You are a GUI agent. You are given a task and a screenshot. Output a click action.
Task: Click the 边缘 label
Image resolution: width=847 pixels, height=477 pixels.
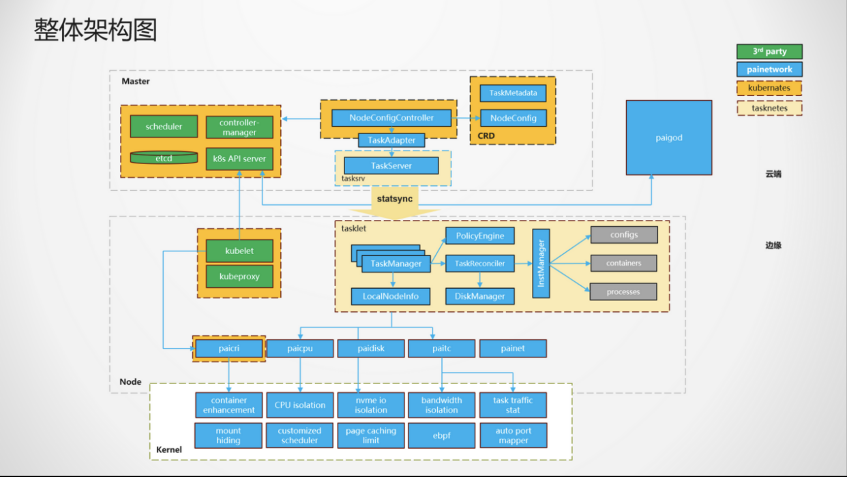(x=773, y=245)
